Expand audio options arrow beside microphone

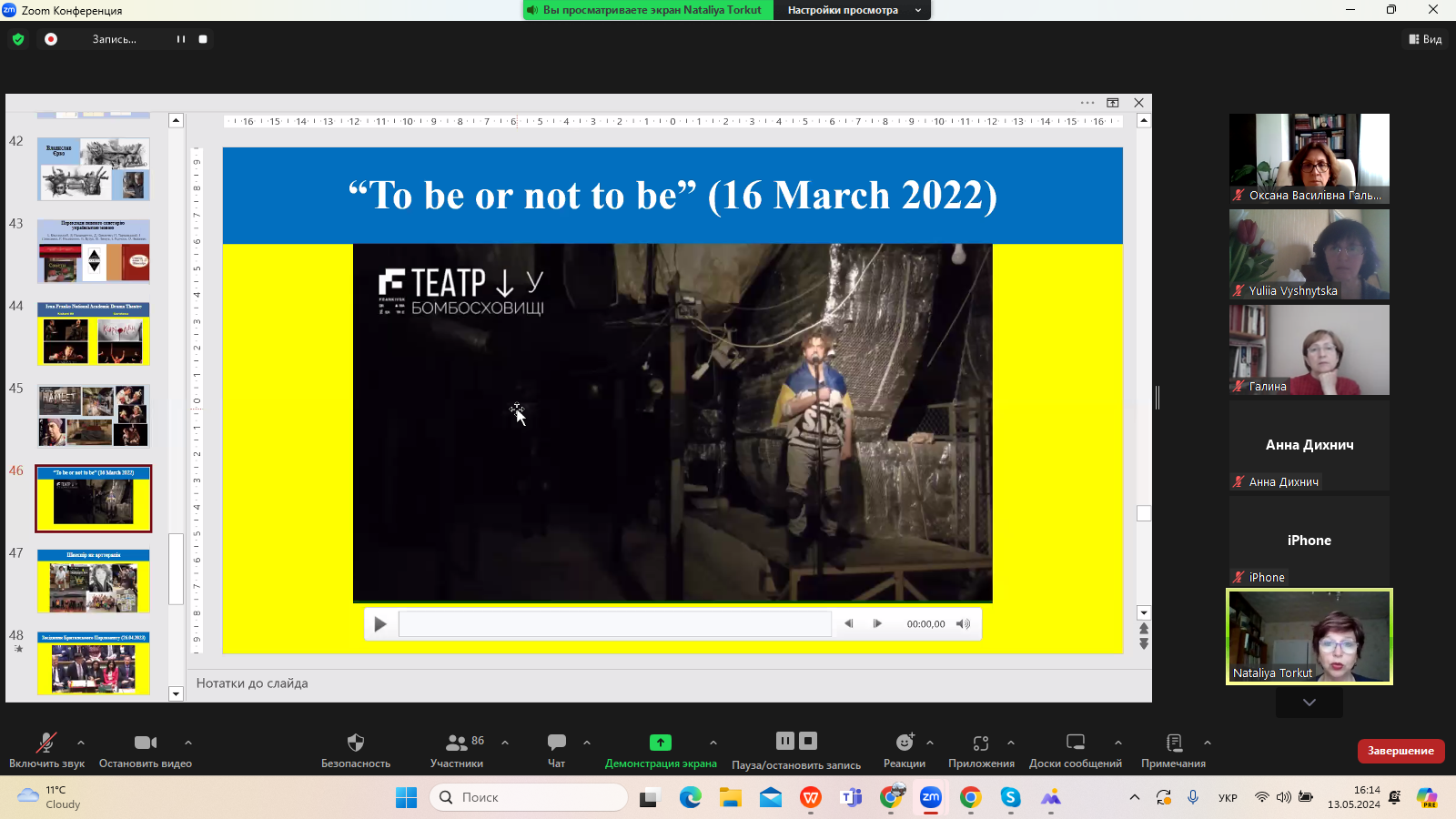pyautogui.click(x=81, y=743)
